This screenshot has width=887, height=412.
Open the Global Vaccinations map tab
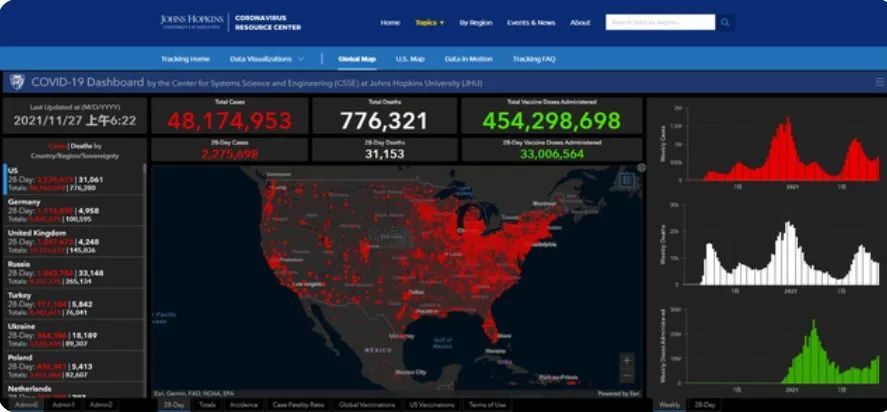[x=367, y=405]
